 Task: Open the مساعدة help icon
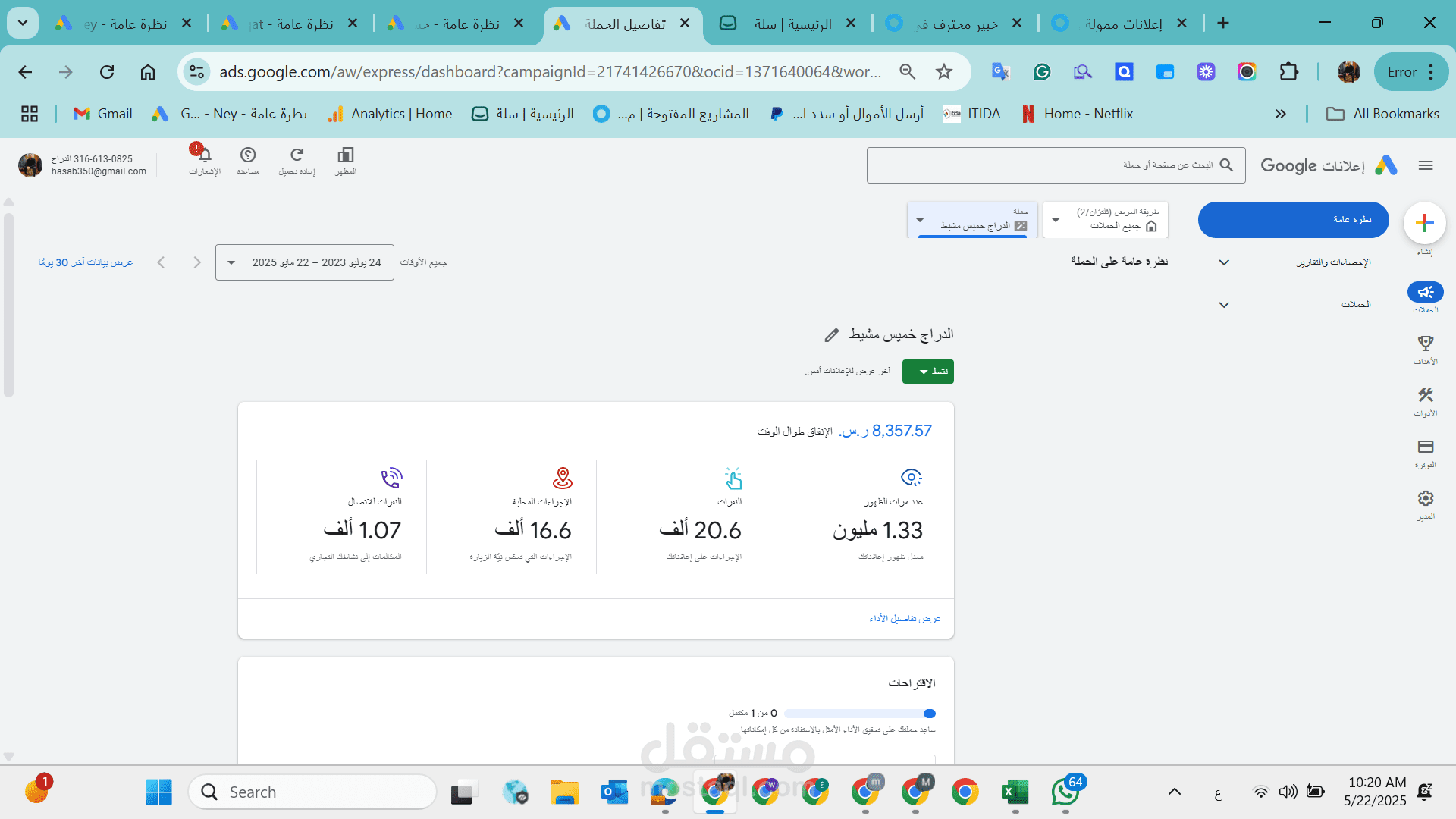(x=248, y=157)
